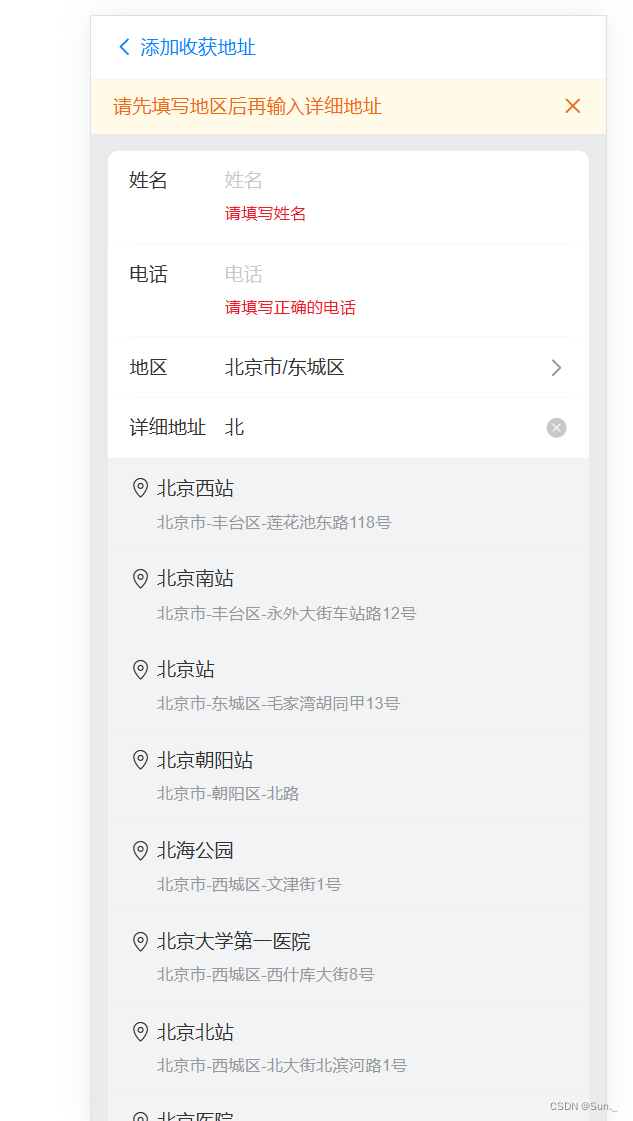Tap the location pin beside 北京南站
633x1121 pixels.
[140, 578]
